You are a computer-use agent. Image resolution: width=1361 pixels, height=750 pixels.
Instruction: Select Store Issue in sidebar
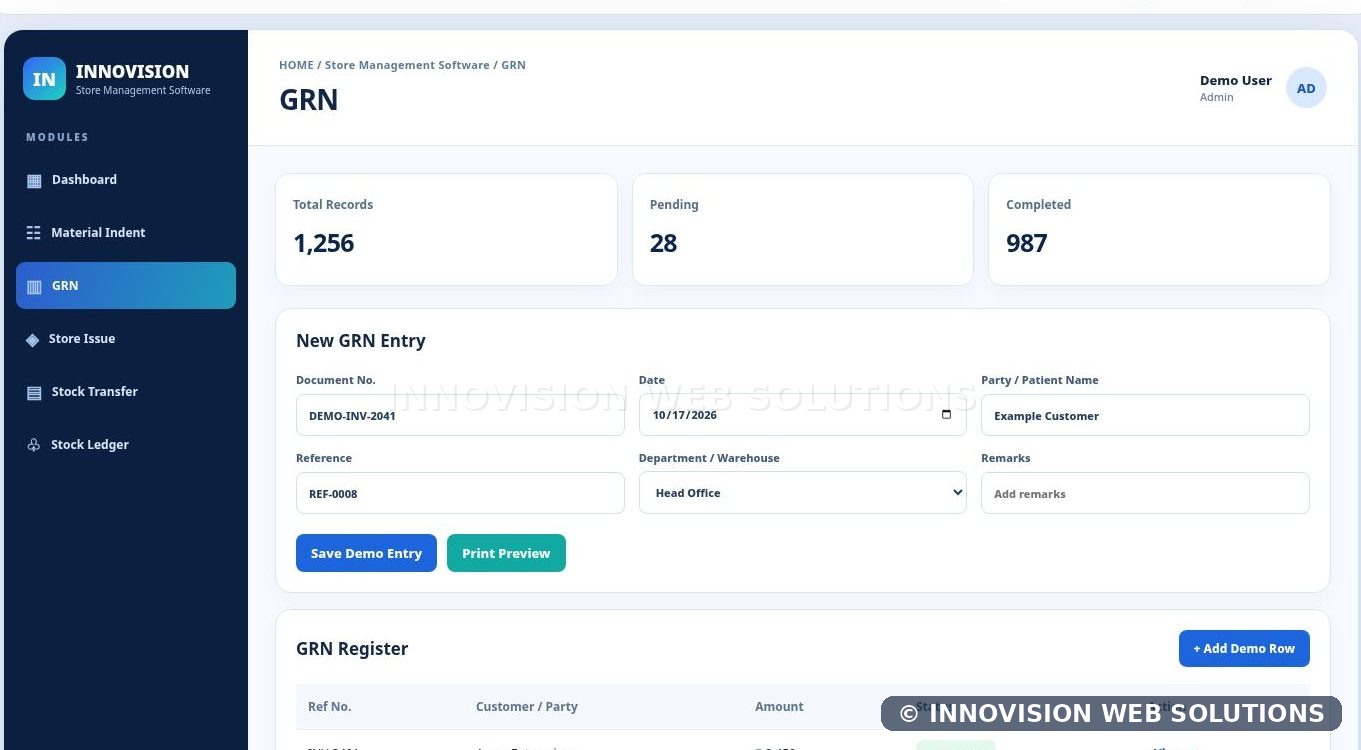point(126,339)
